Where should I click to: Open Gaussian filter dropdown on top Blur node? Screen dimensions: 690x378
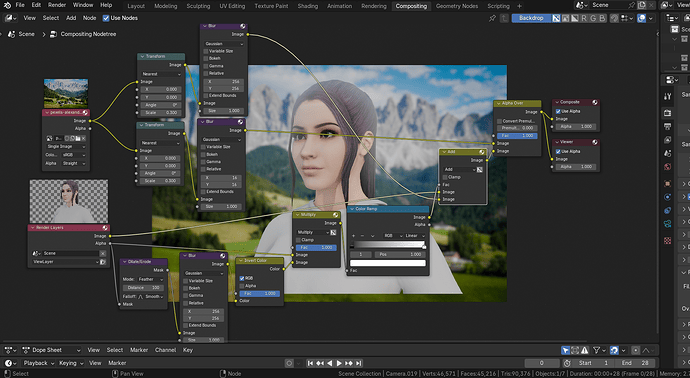pos(224,44)
